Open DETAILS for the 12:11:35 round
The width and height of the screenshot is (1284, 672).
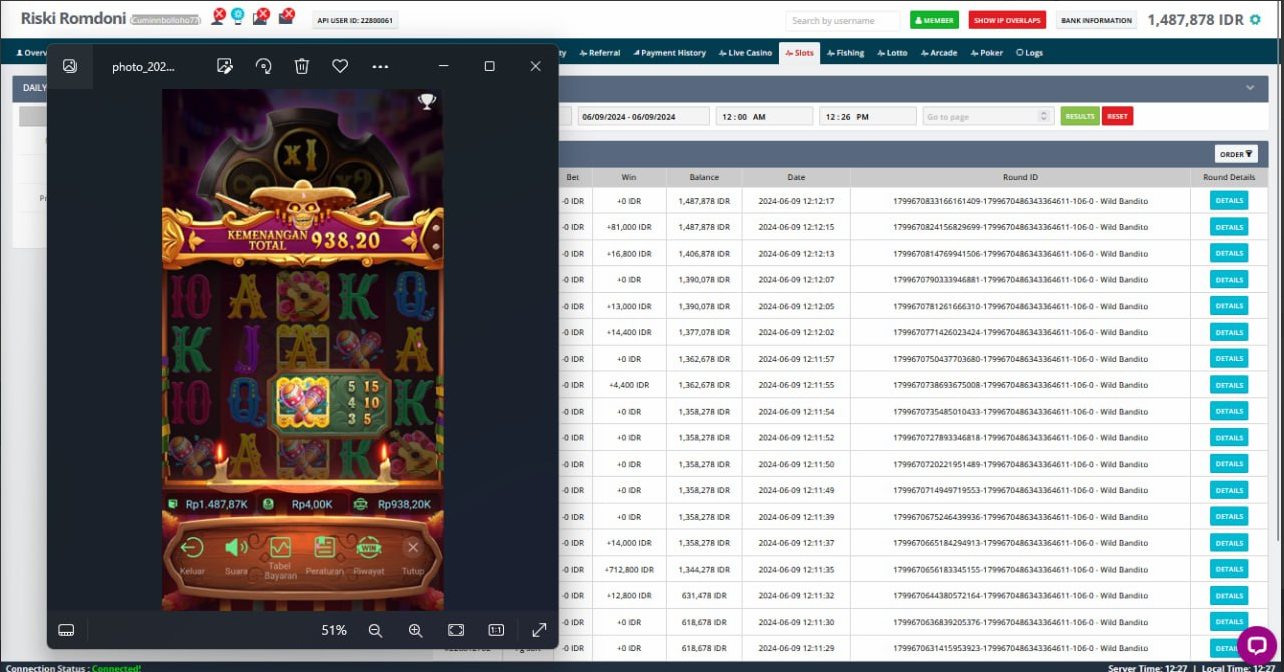[1229, 569]
